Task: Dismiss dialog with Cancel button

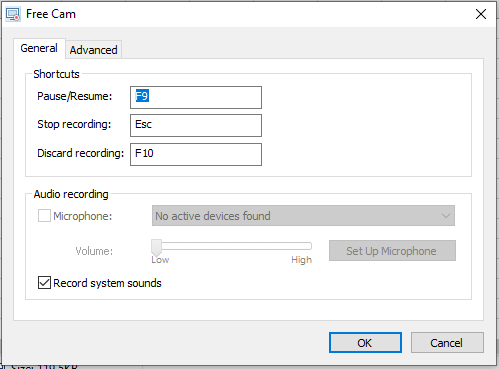Action: pyautogui.click(x=447, y=342)
